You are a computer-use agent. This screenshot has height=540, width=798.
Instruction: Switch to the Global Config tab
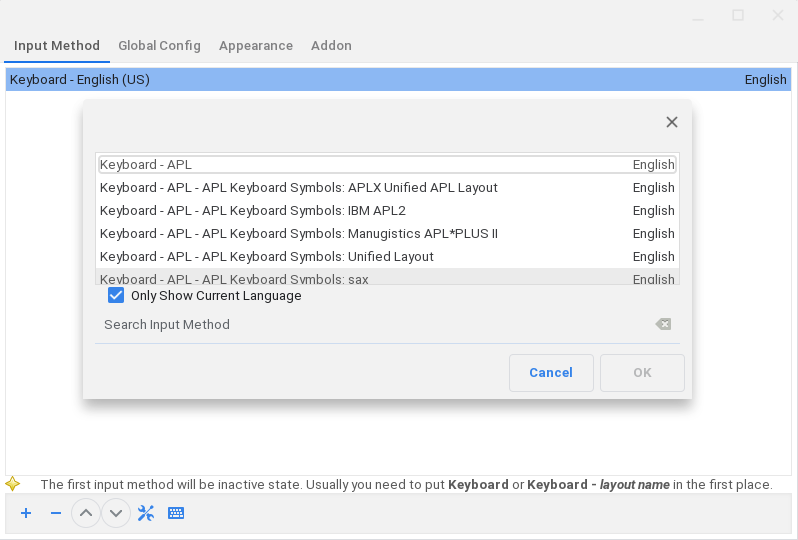tap(159, 46)
